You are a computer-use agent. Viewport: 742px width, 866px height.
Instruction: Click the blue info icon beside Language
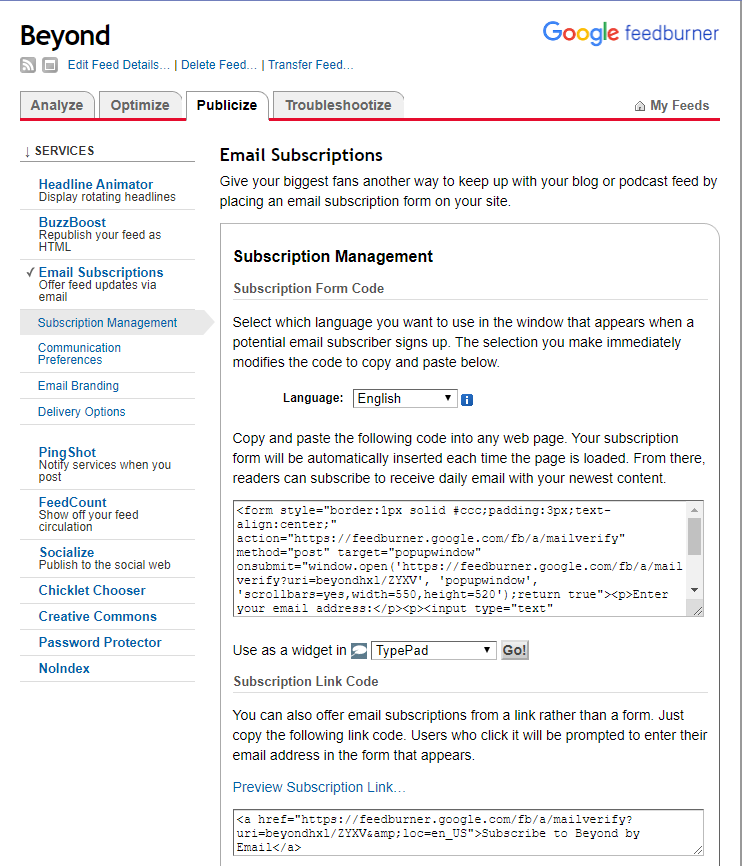(x=467, y=399)
